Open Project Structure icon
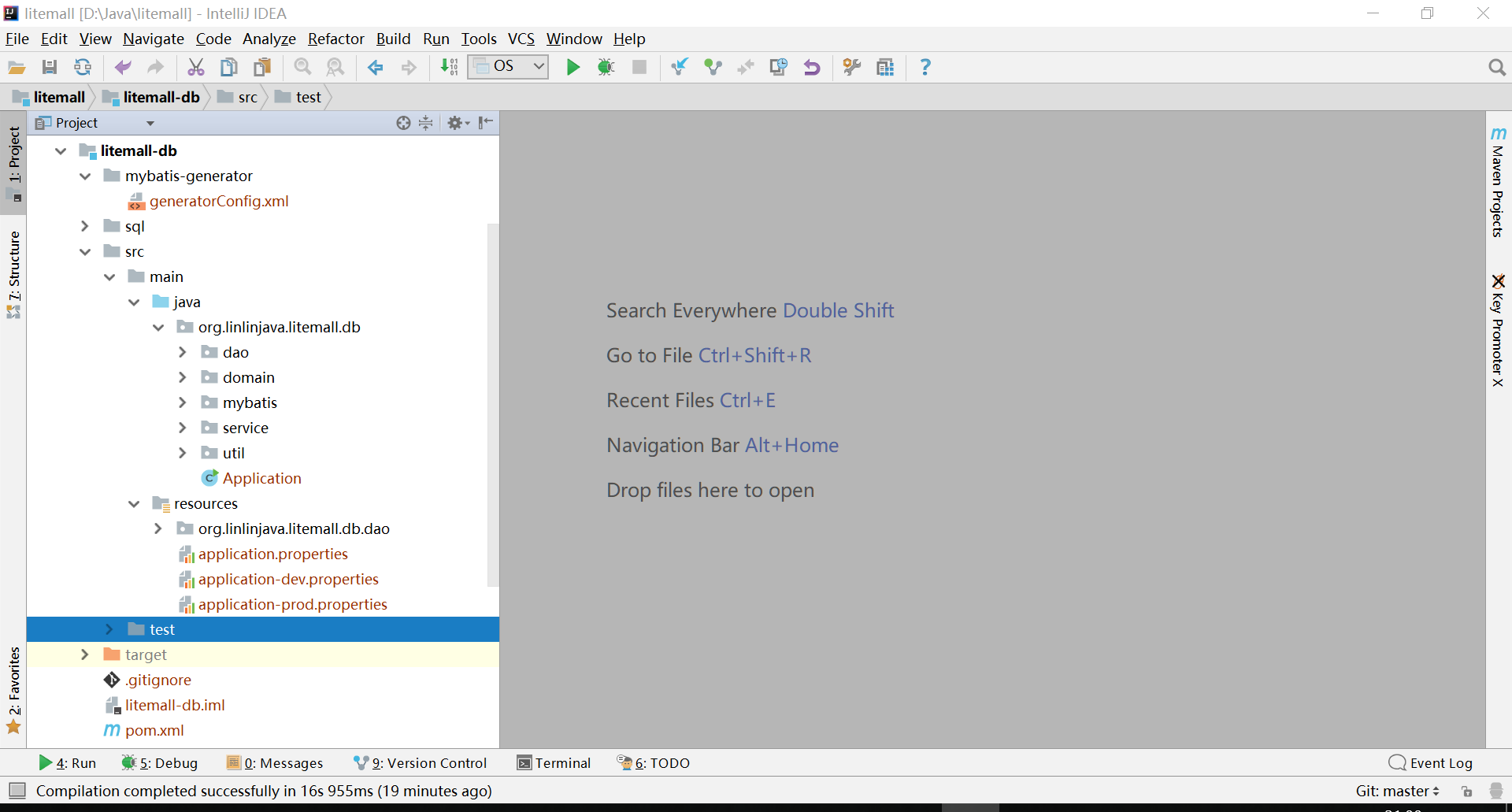 point(885,68)
